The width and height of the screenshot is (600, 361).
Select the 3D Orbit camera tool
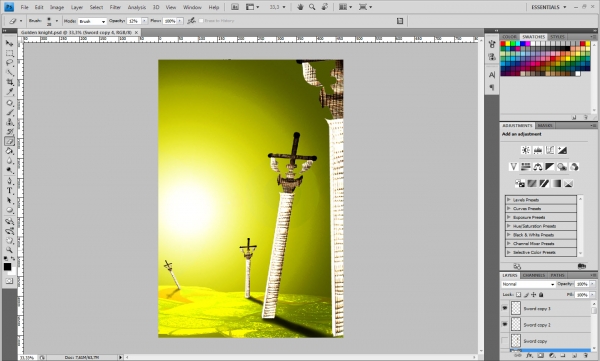(10, 231)
